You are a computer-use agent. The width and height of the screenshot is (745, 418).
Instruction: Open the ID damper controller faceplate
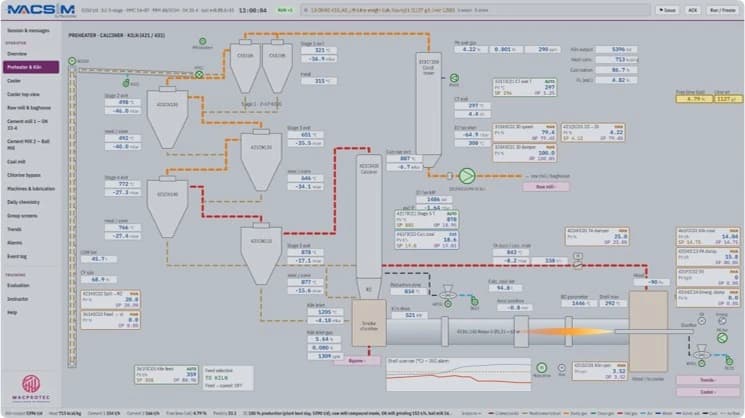(525, 153)
